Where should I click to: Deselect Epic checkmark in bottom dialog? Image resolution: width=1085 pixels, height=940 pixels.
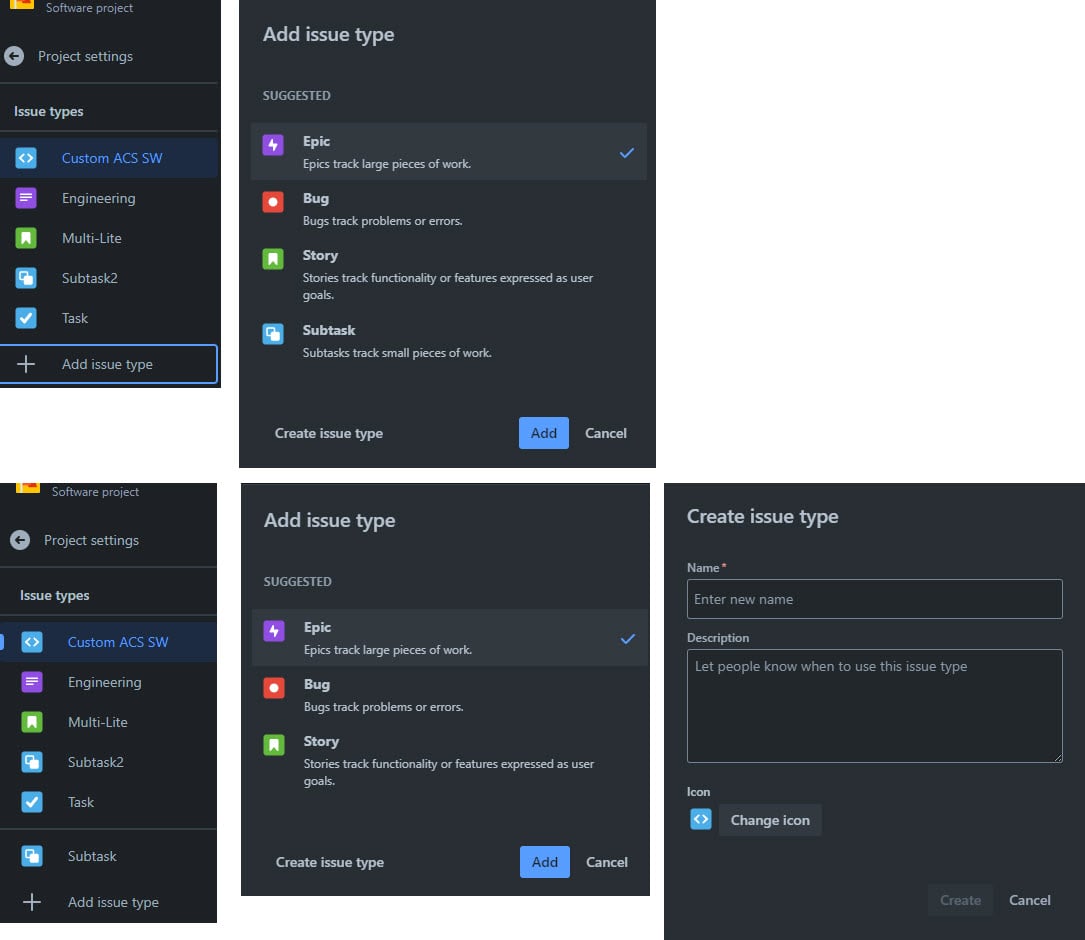point(628,639)
